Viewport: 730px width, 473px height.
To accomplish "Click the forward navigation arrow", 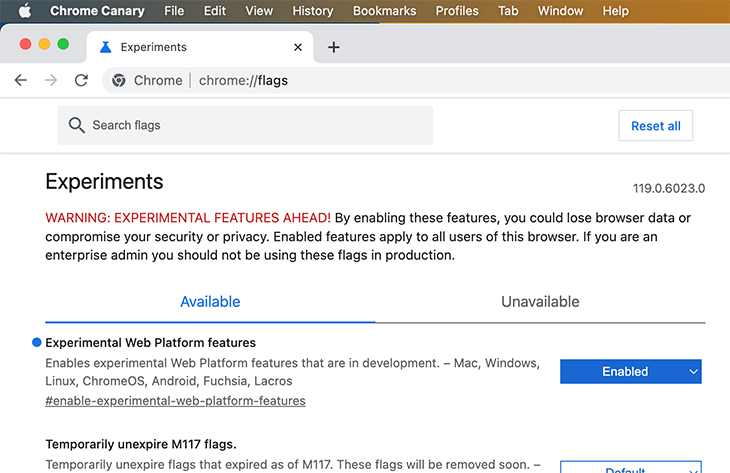I will 51,80.
